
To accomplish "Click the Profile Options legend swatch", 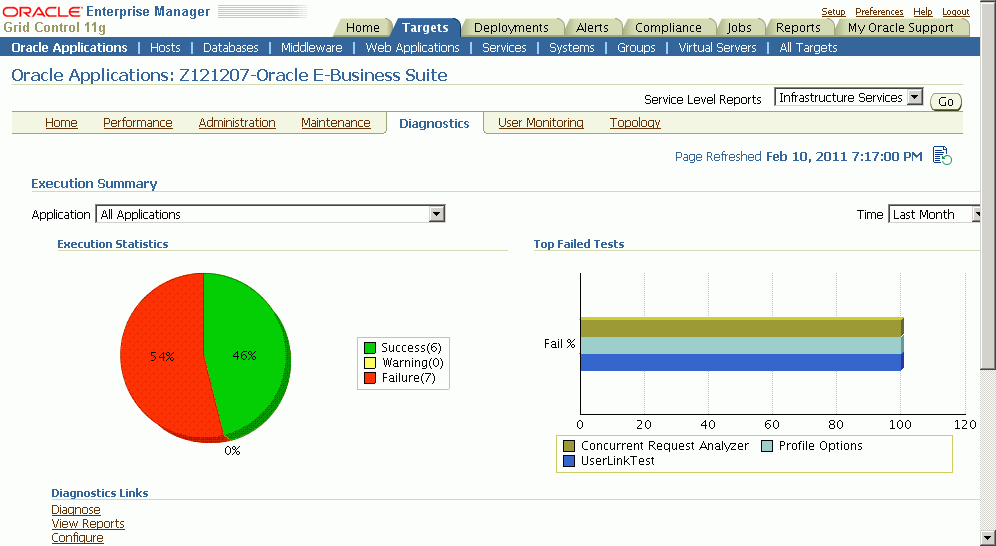I will point(767,446).
